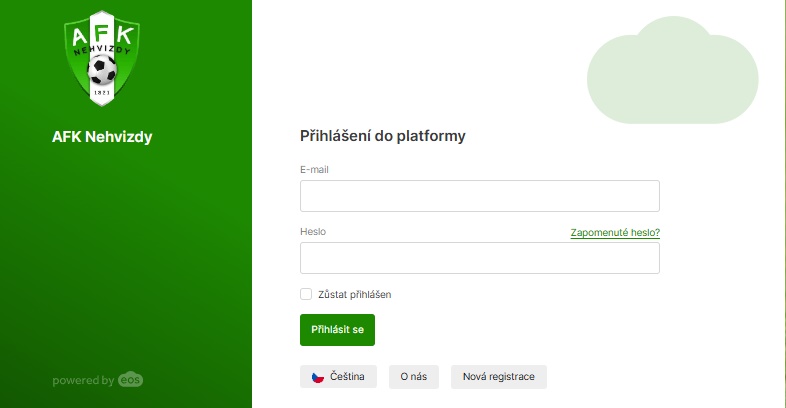Image resolution: width=786 pixels, height=408 pixels.
Task: Click the Czech flag icon
Action: 318,377
